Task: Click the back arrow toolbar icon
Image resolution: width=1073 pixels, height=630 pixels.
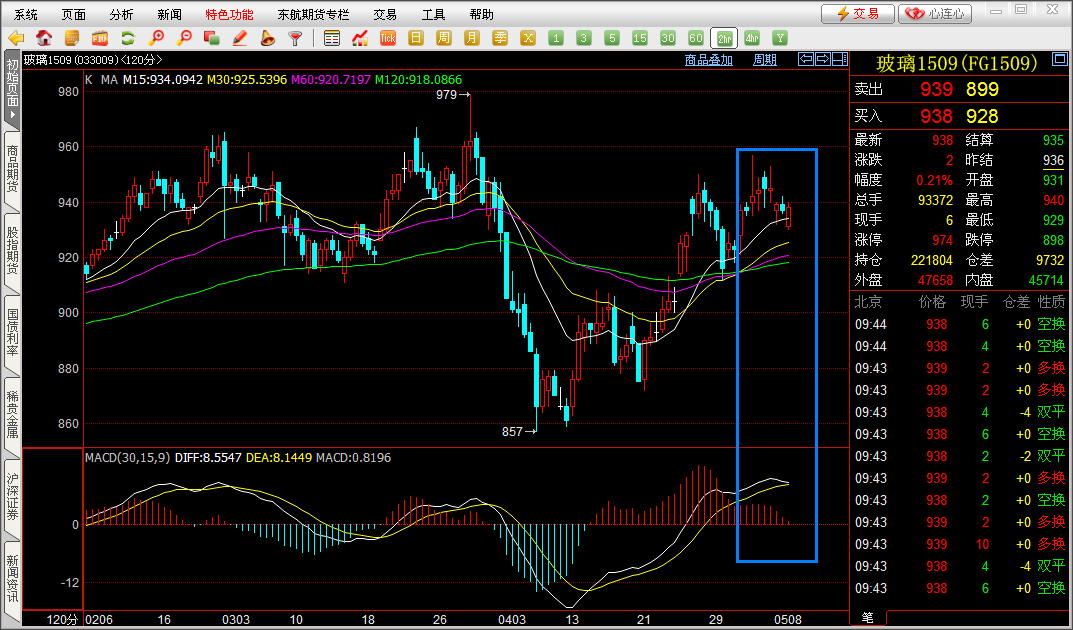Action: click(x=16, y=38)
